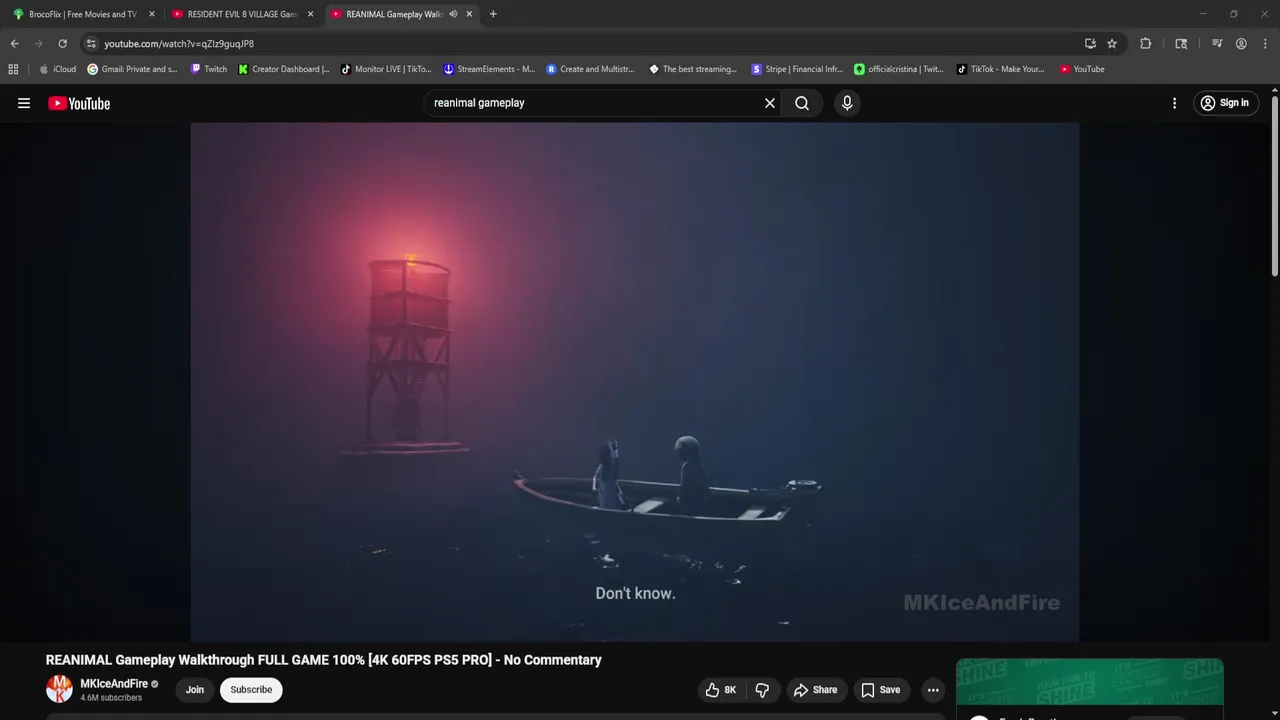The width and height of the screenshot is (1280, 720).
Task: Open YouTube settings three-dot menu
Action: coord(1174,103)
